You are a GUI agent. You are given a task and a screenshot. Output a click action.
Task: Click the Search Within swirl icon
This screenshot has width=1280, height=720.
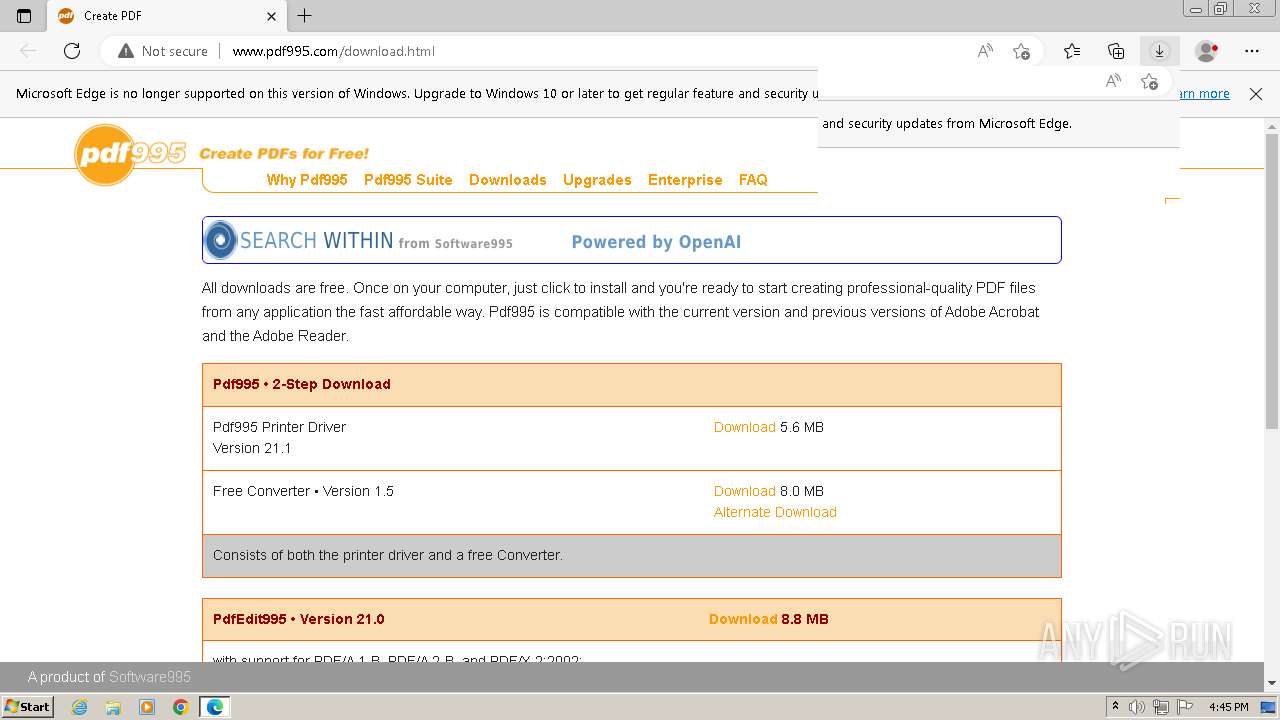tap(220, 240)
